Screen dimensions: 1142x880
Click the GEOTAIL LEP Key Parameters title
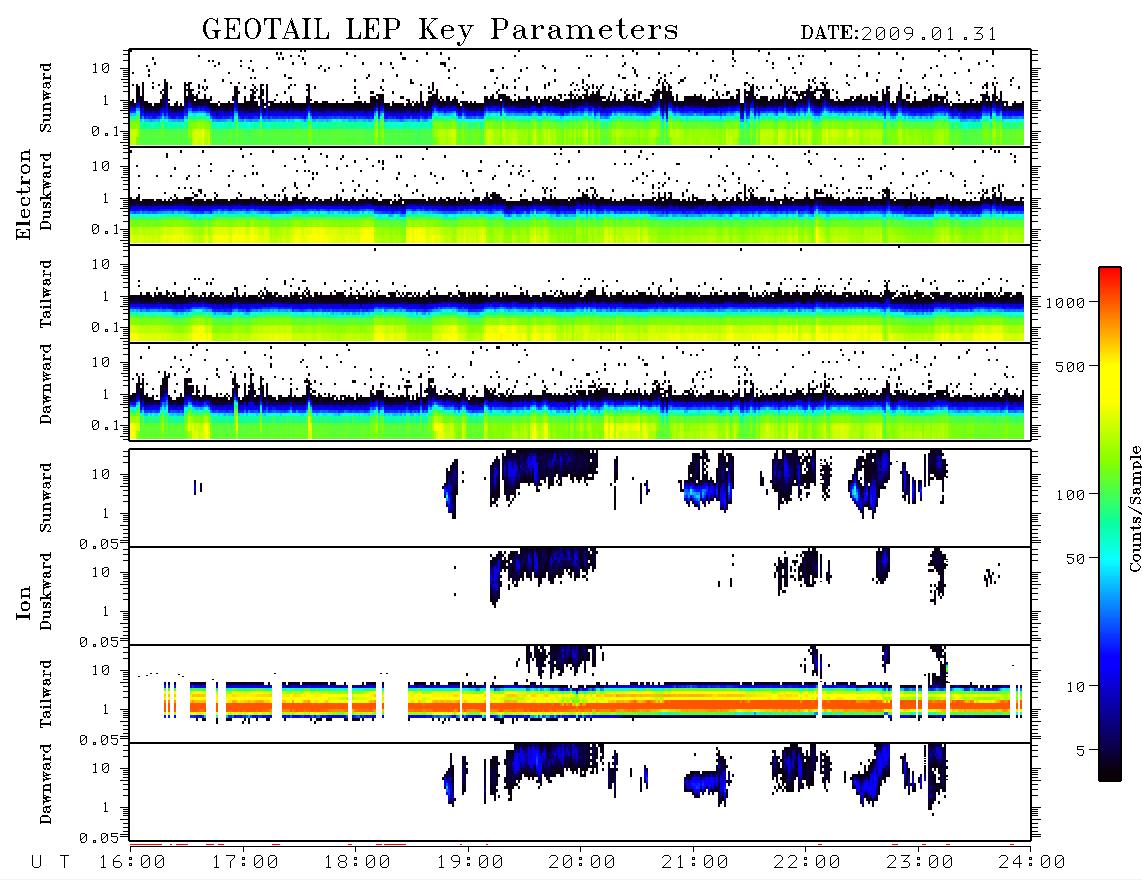tap(440, 30)
